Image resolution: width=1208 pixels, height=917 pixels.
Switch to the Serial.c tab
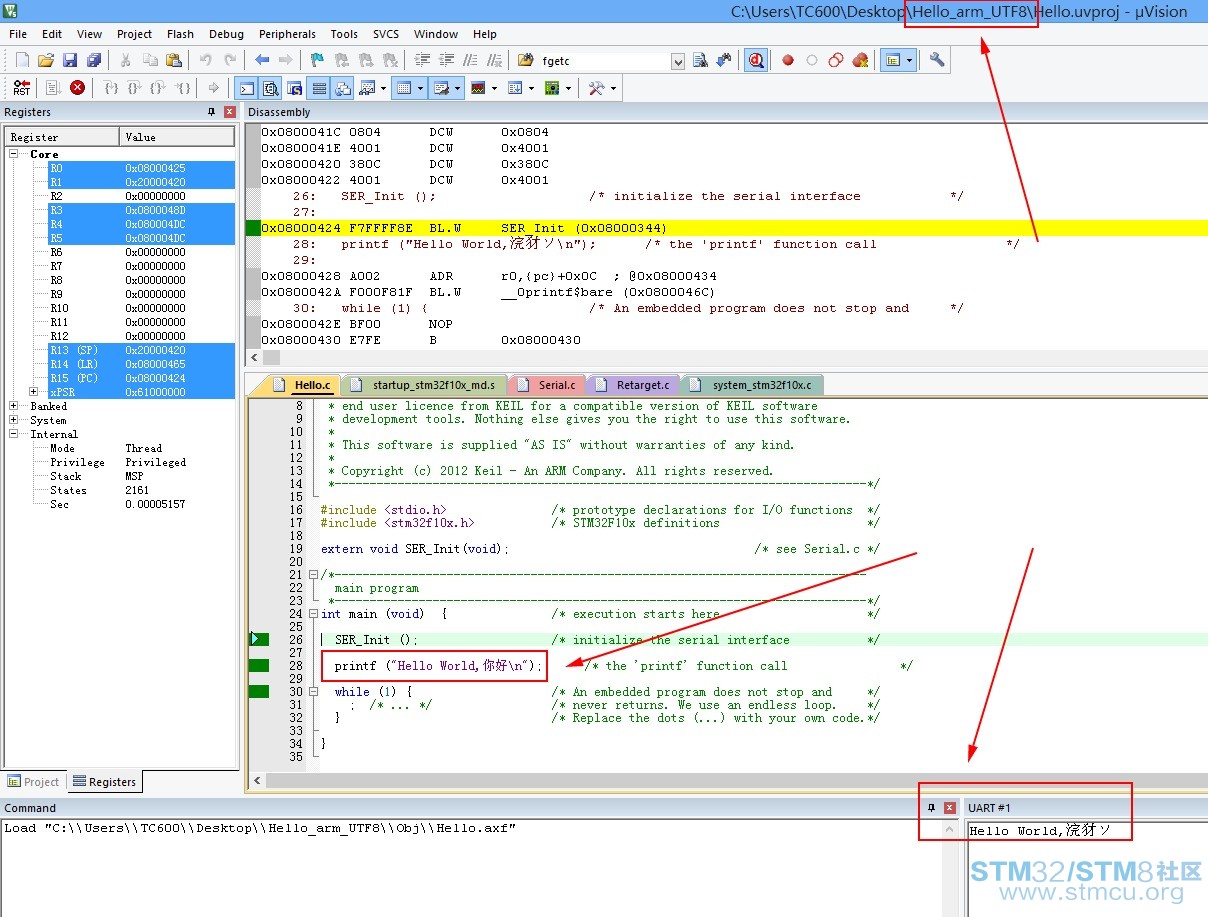(548, 385)
